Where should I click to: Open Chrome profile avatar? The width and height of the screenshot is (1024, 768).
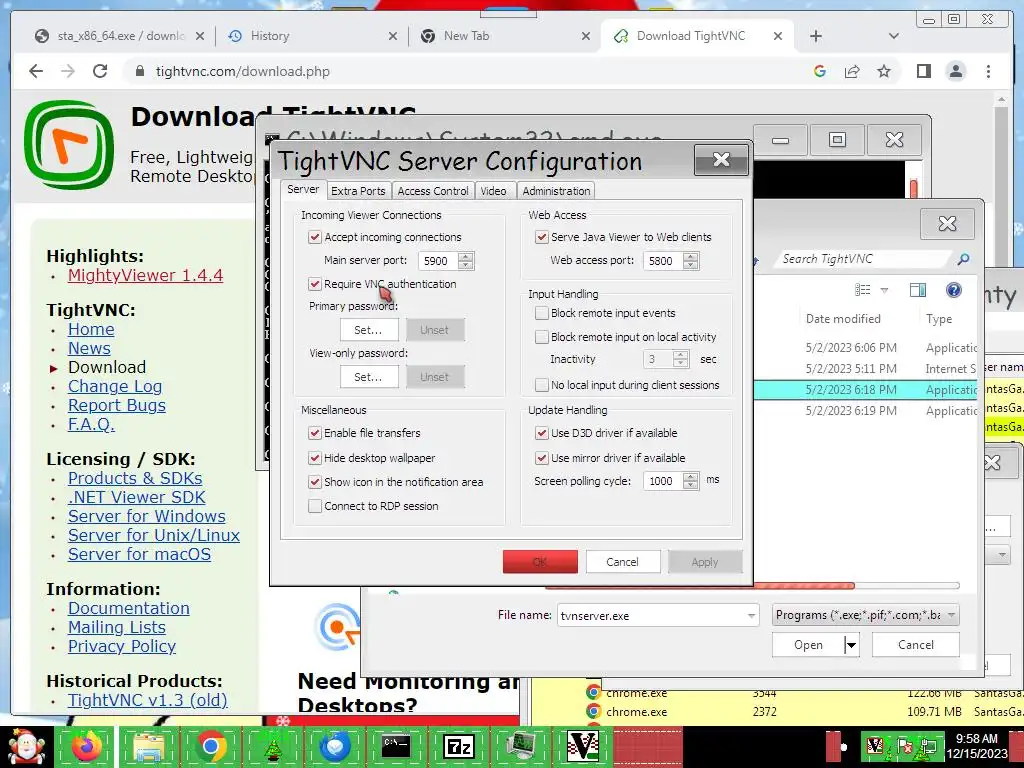(955, 71)
